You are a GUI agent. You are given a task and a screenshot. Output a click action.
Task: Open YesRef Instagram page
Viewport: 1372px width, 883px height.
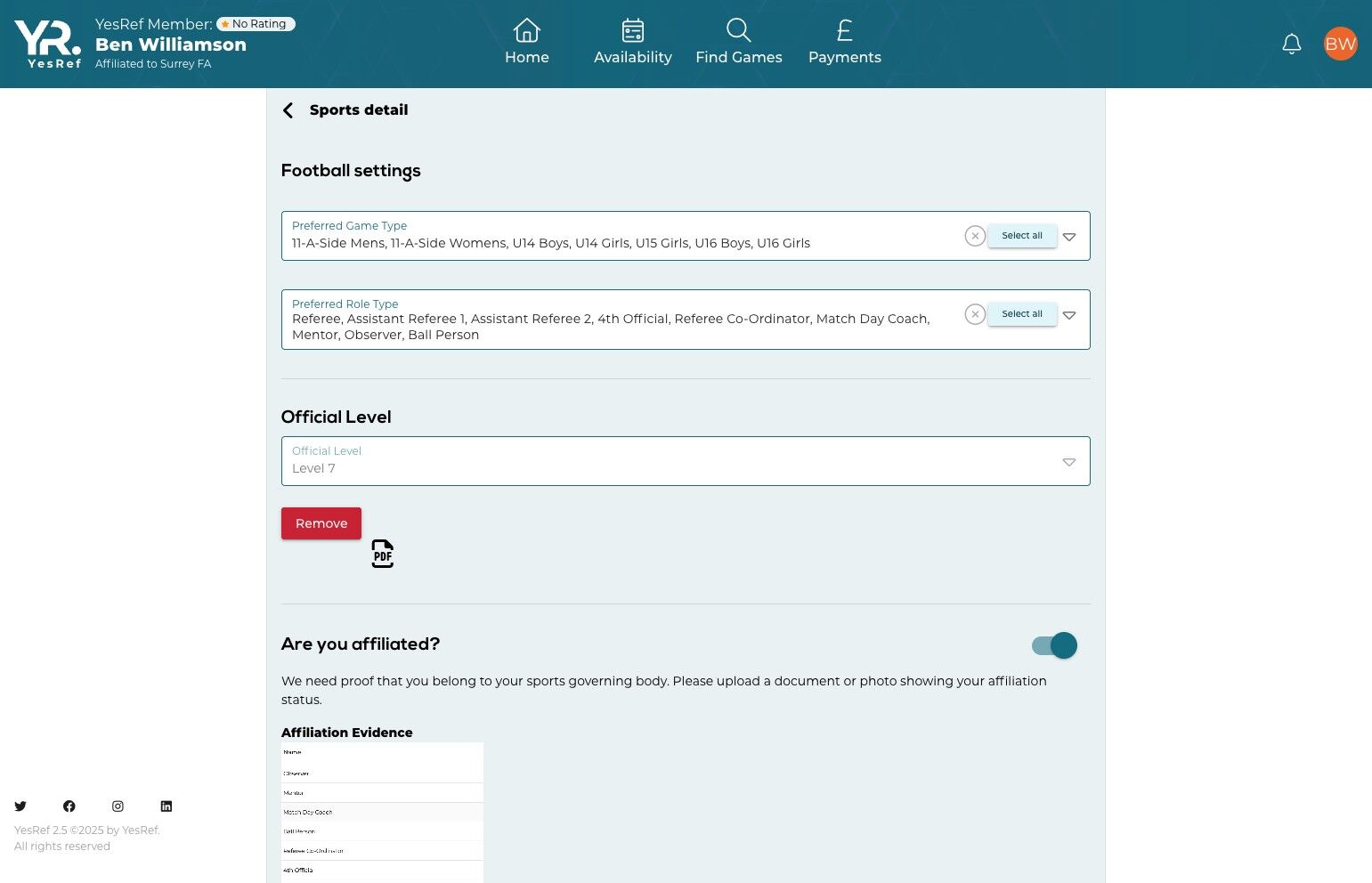(x=118, y=806)
